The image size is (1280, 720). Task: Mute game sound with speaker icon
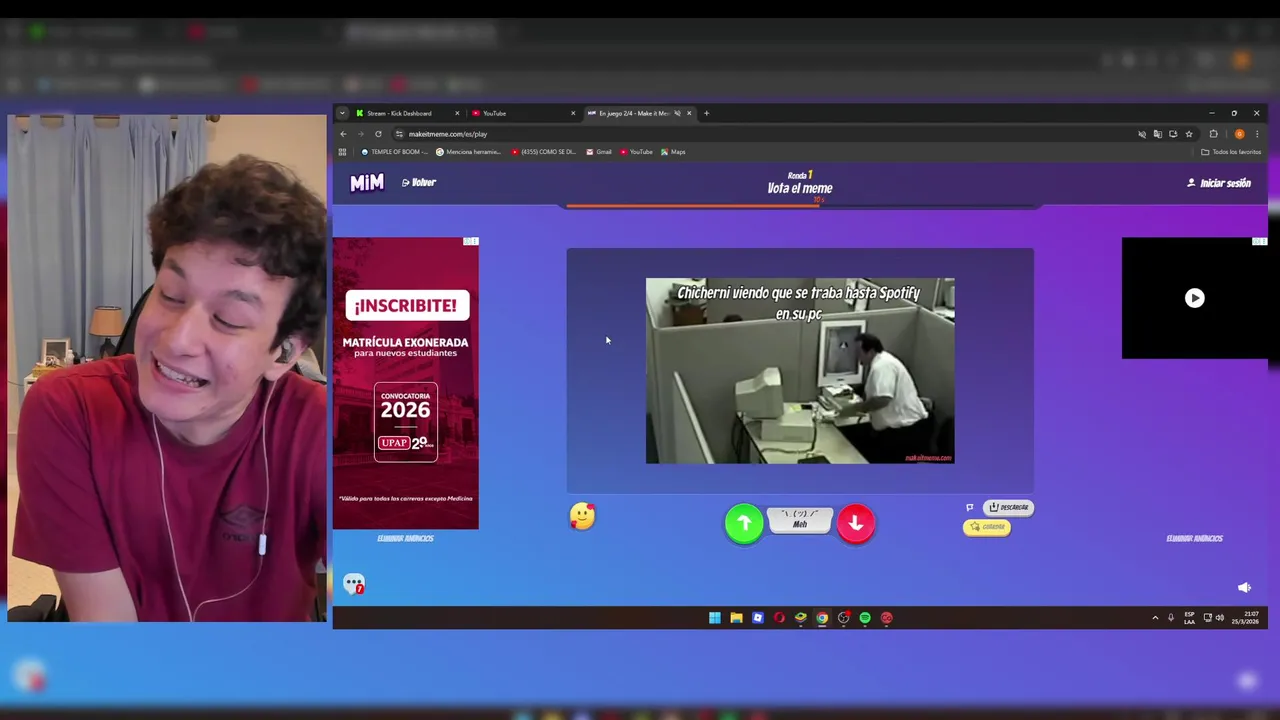coord(1244,588)
